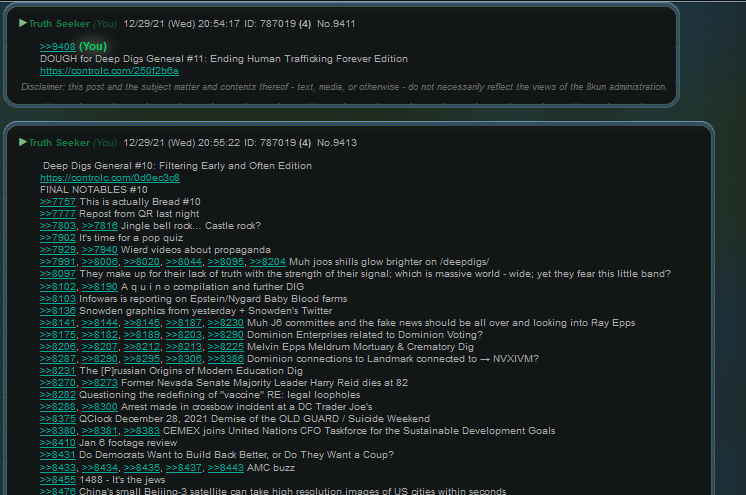
Task: Open quote link >>8455
Action: pyautogui.click(x=58, y=480)
